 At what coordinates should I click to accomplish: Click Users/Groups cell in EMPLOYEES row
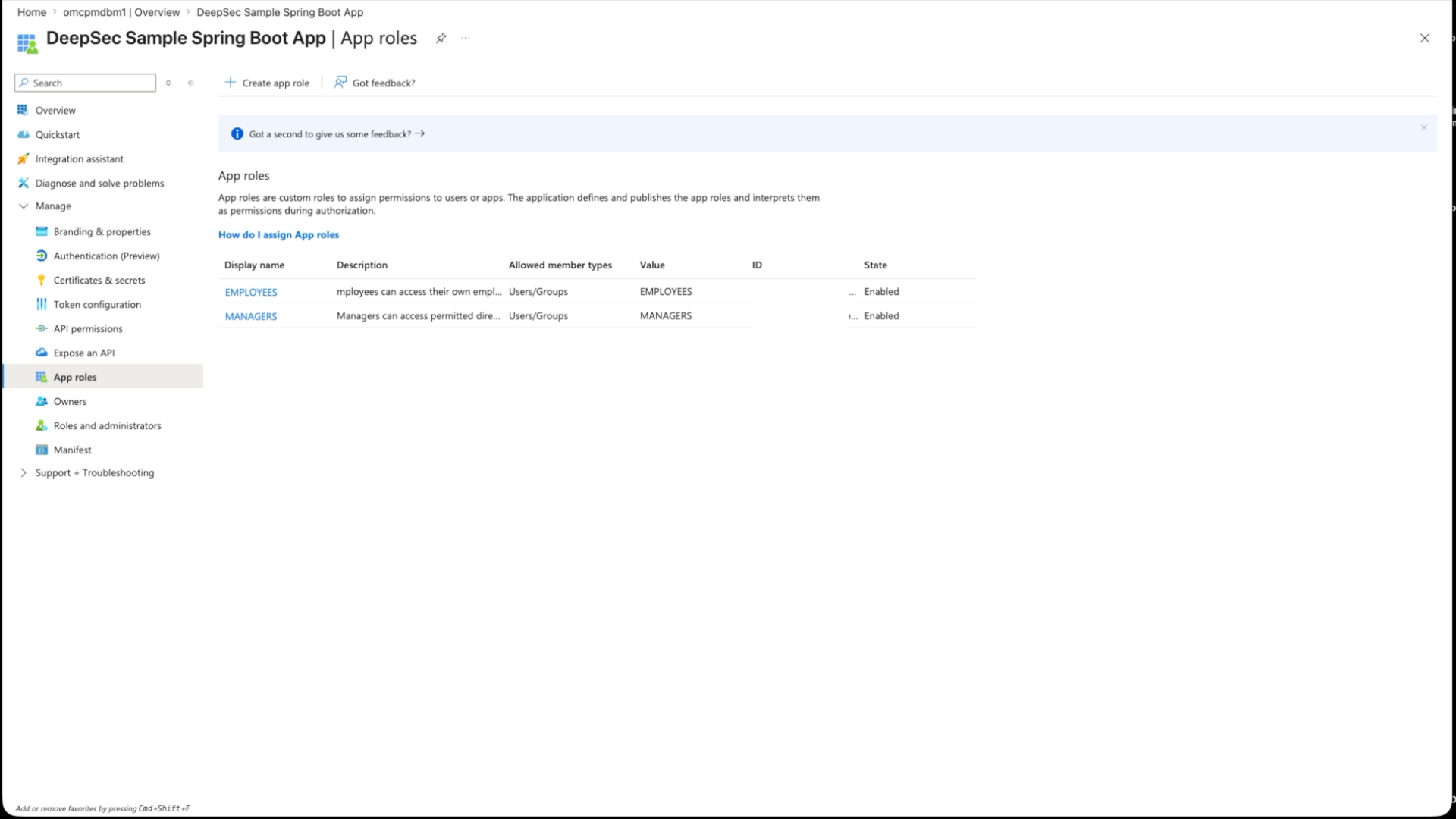538,291
